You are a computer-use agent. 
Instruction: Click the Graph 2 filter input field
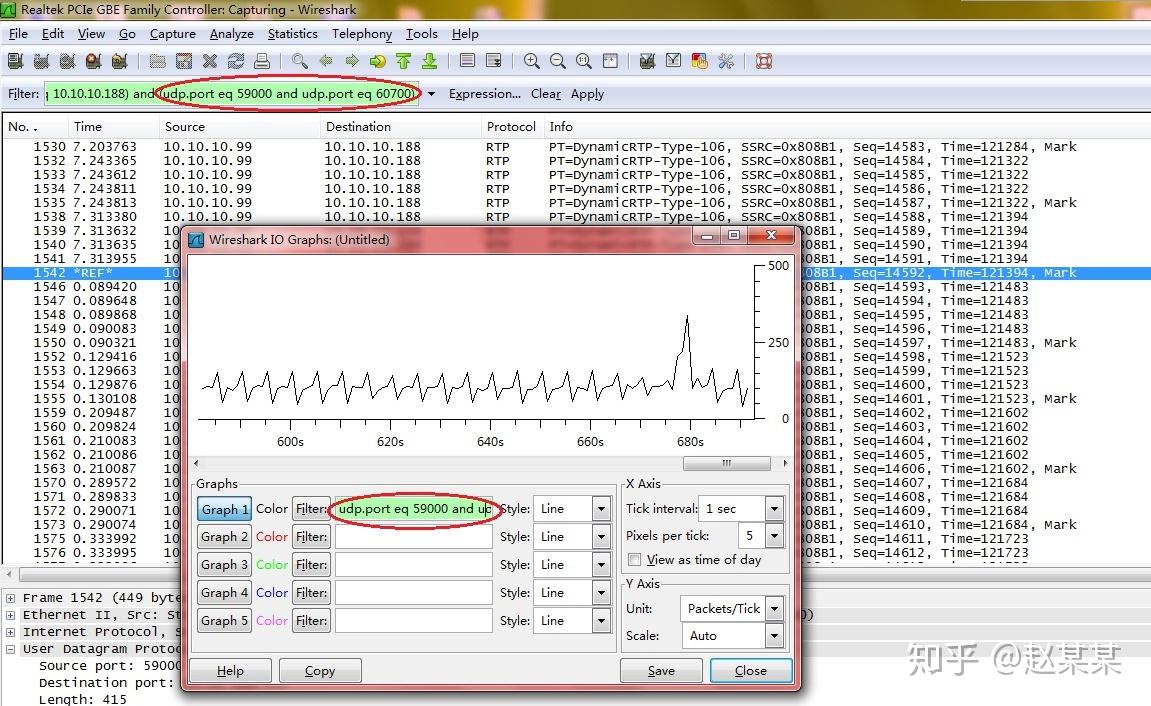point(413,537)
